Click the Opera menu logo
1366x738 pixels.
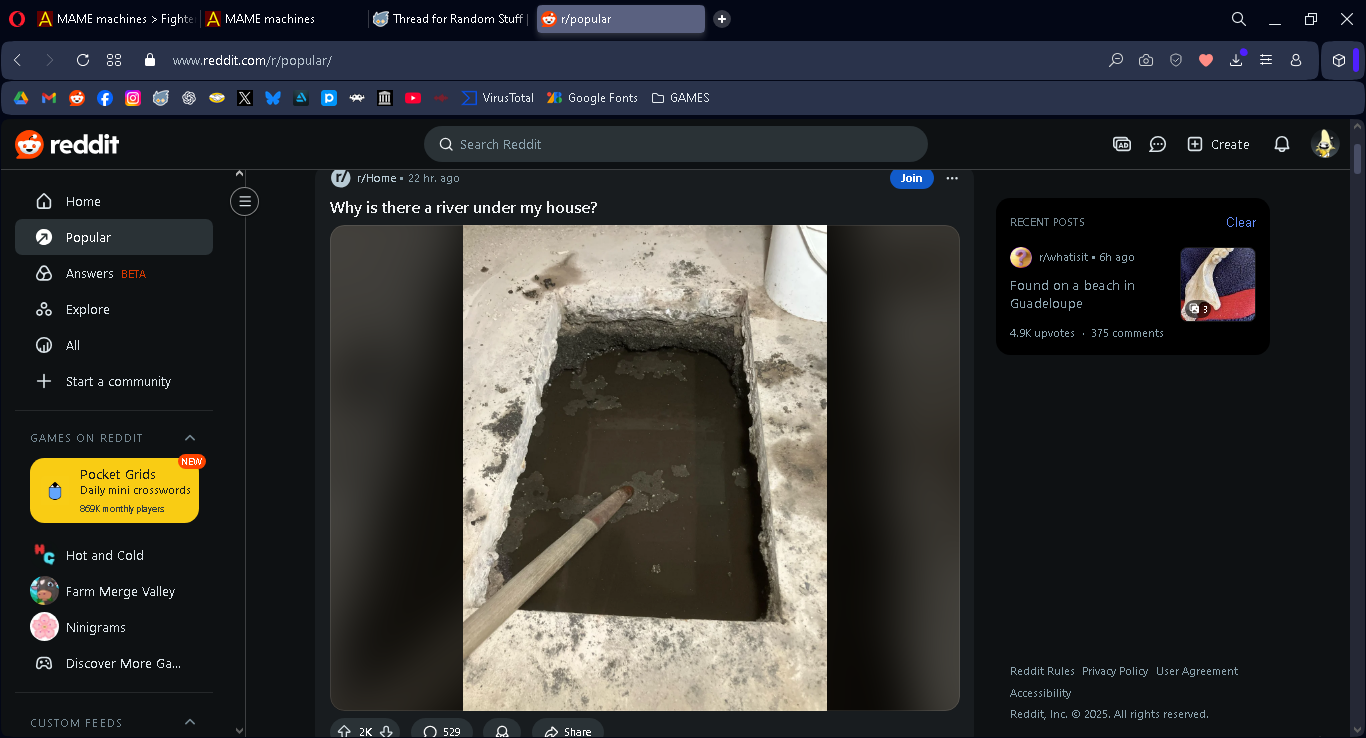point(16,19)
